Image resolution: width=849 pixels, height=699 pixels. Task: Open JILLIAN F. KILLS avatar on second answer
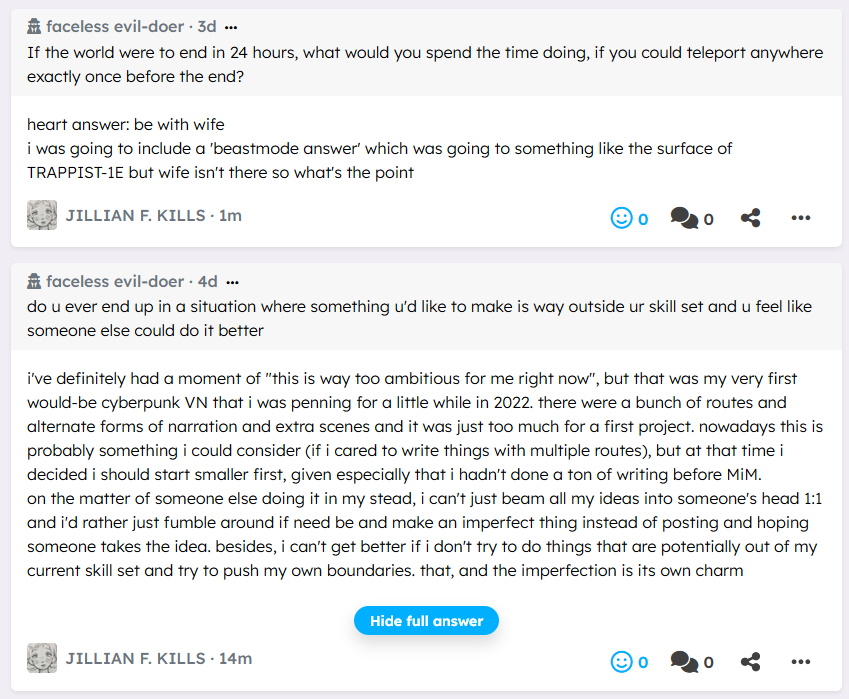click(x=42, y=659)
